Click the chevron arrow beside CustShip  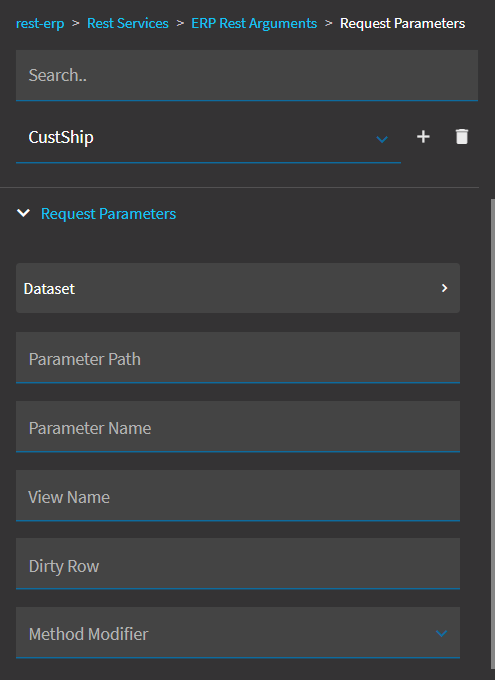click(382, 139)
